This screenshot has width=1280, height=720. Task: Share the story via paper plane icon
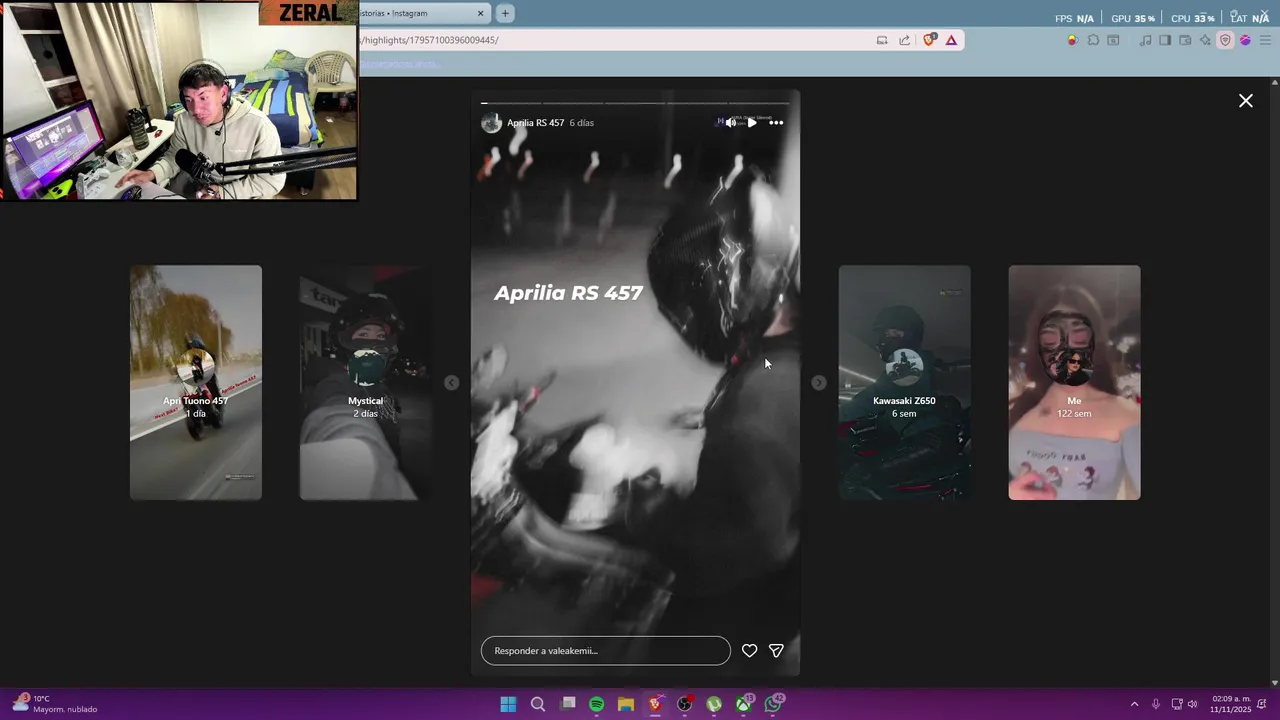[776, 651]
